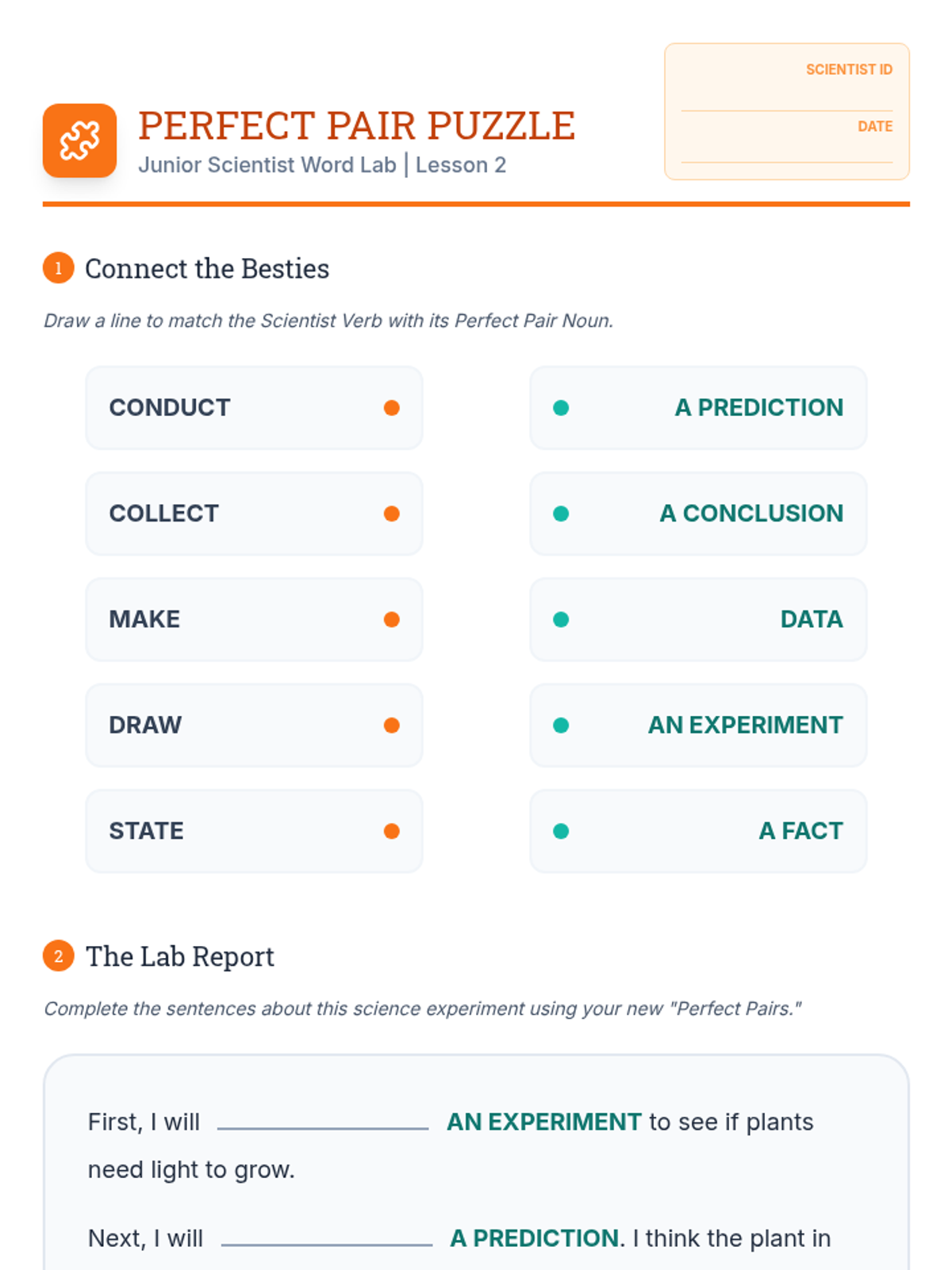This screenshot has width=952, height=1270.
Task: Click the orange number 1 section badge
Action: click(x=58, y=268)
